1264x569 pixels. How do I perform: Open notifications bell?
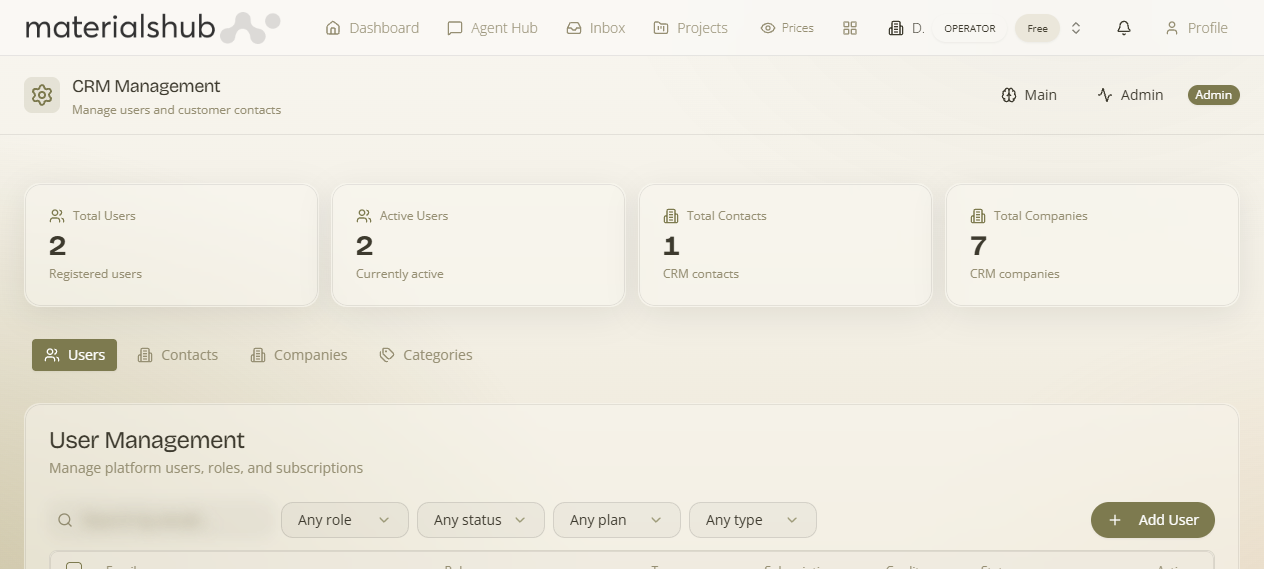click(x=1124, y=28)
